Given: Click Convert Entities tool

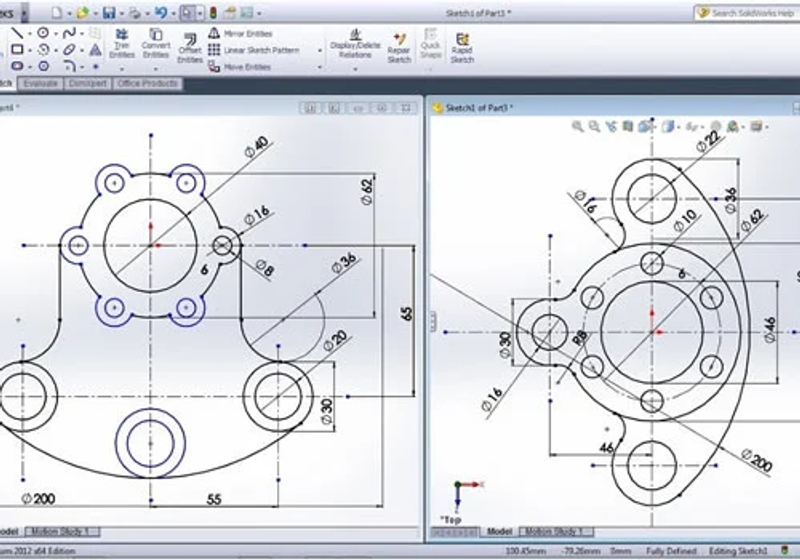Looking at the screenshot, I should 156,43.
